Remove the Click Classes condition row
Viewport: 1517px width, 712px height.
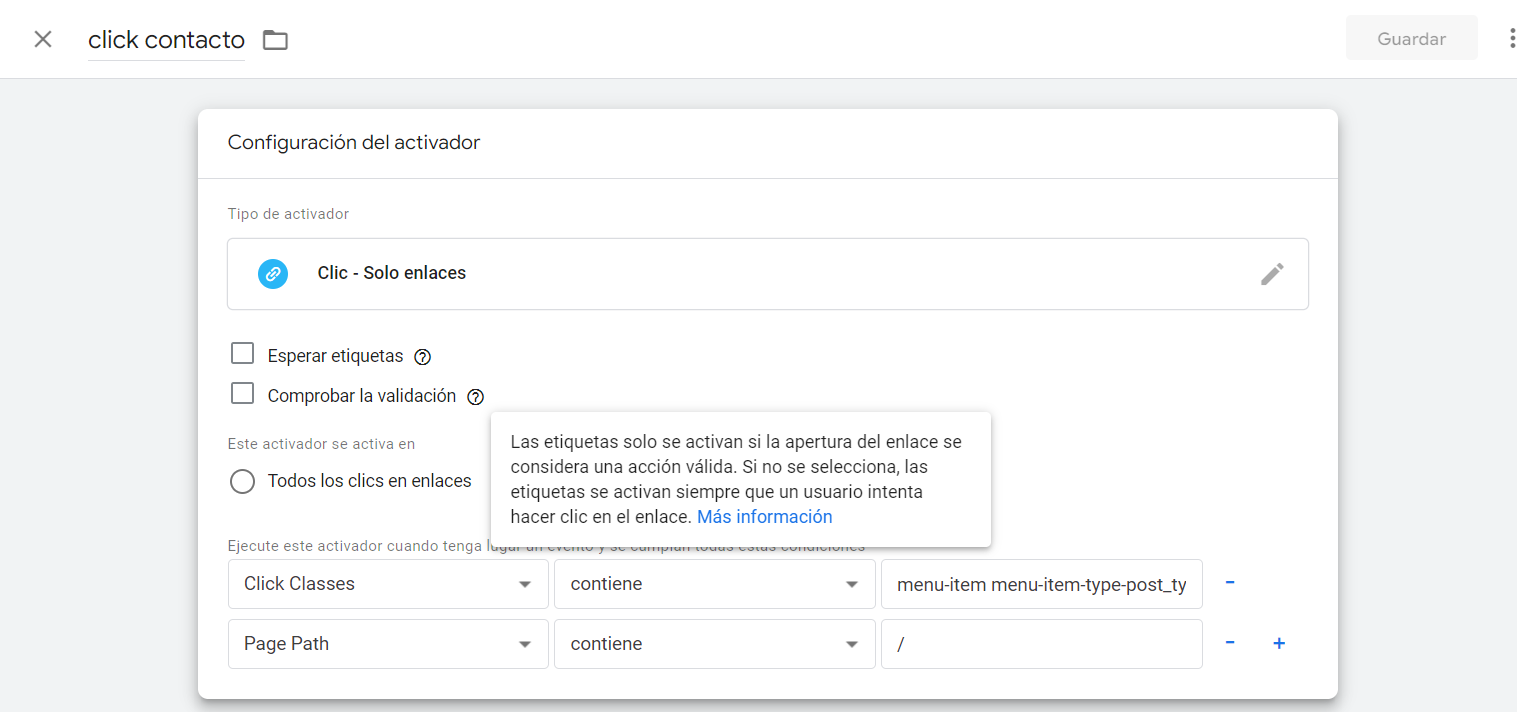coord(1230,583)
